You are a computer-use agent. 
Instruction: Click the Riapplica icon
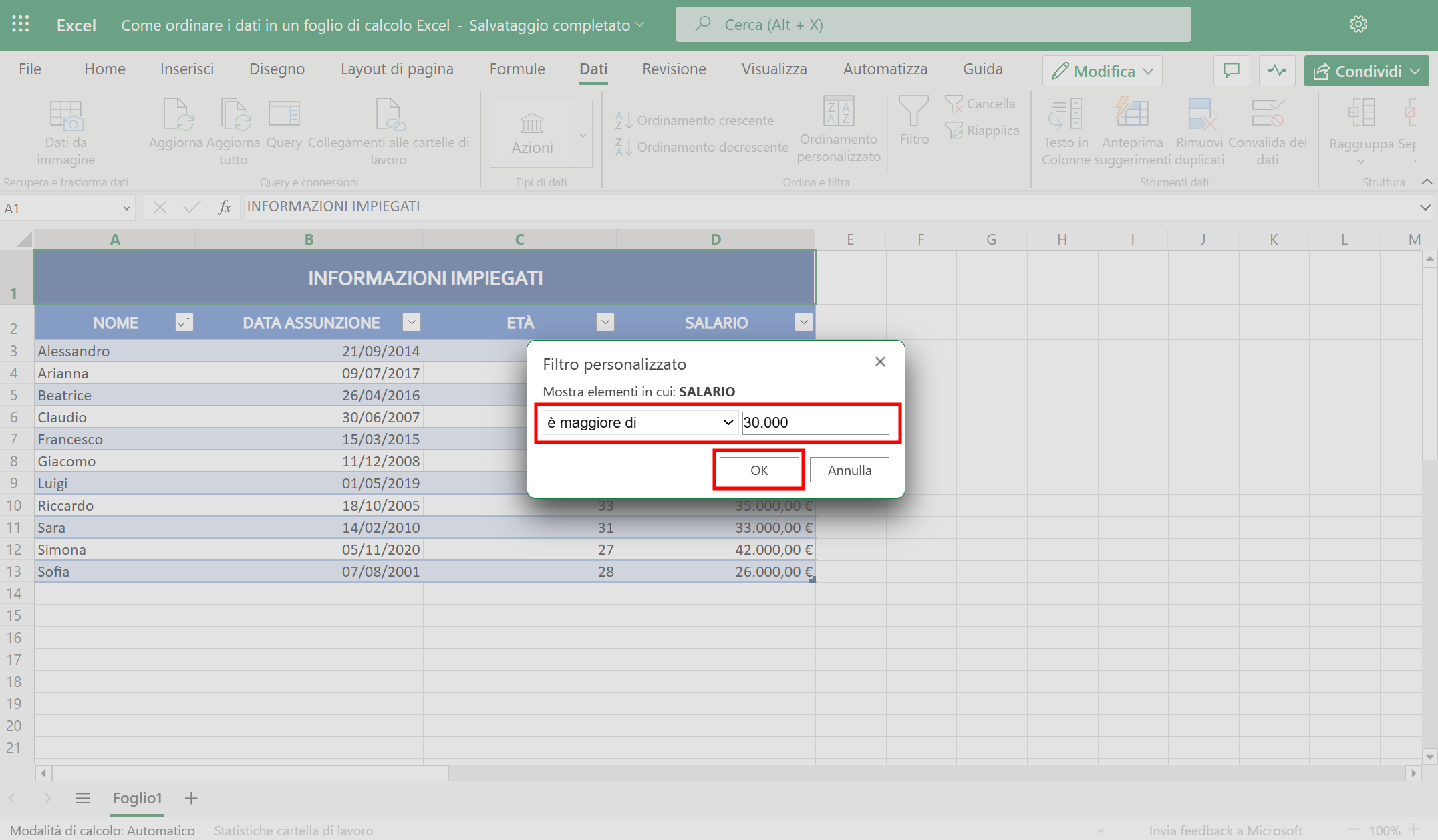coord(982,130)
